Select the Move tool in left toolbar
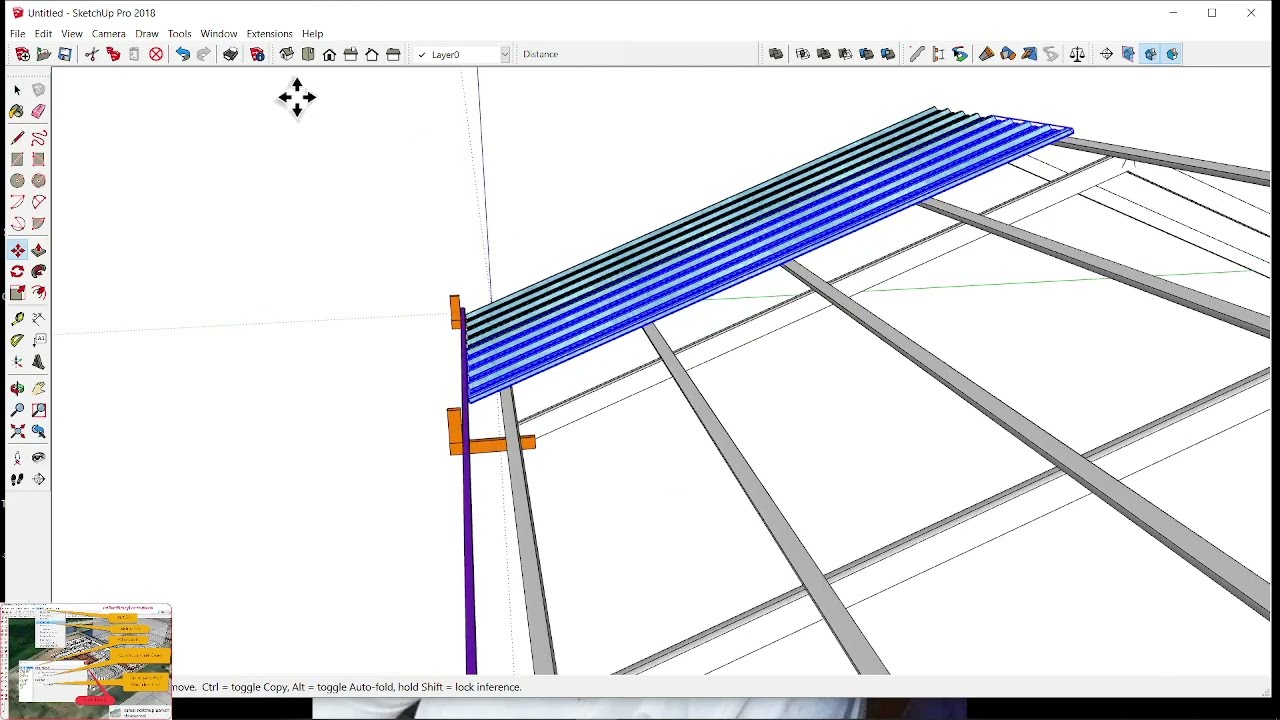 pyautogui.click(x=17, y=251)
